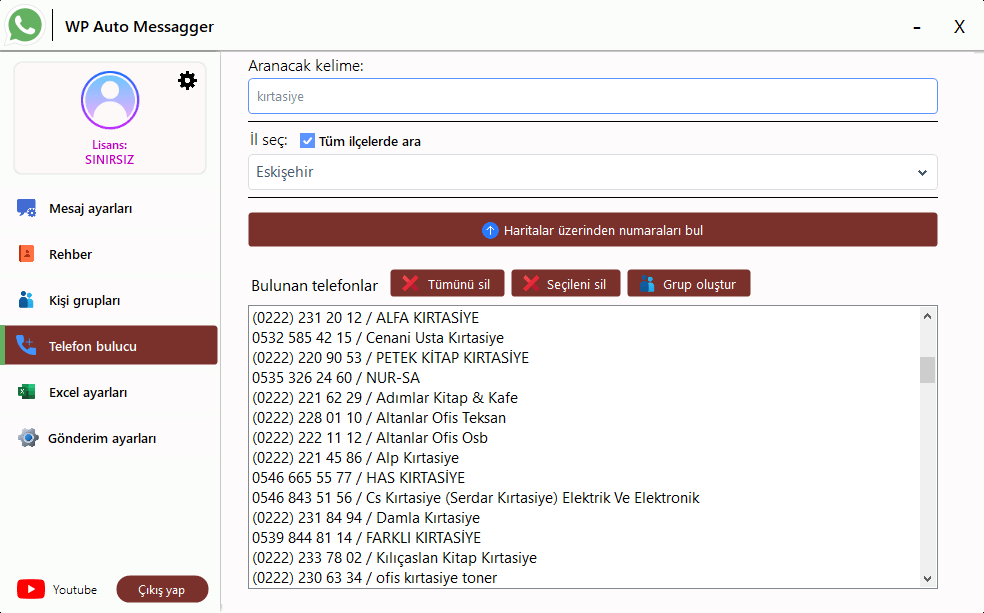Image resolution: width=984 pixels, height=613 pixels.
Task: Click the scroll up arrow in phone list
Action: [928, 316]
